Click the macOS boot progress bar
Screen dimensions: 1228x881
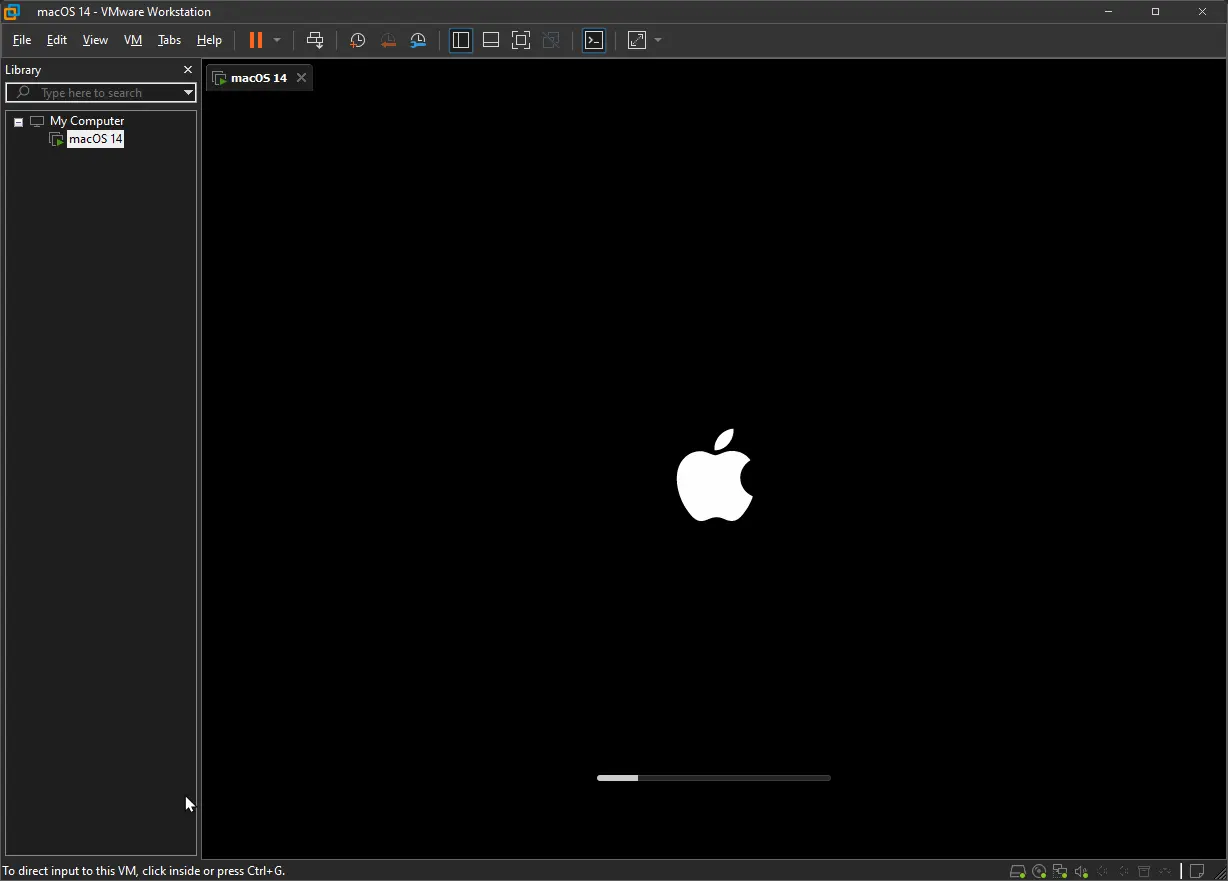714,777
